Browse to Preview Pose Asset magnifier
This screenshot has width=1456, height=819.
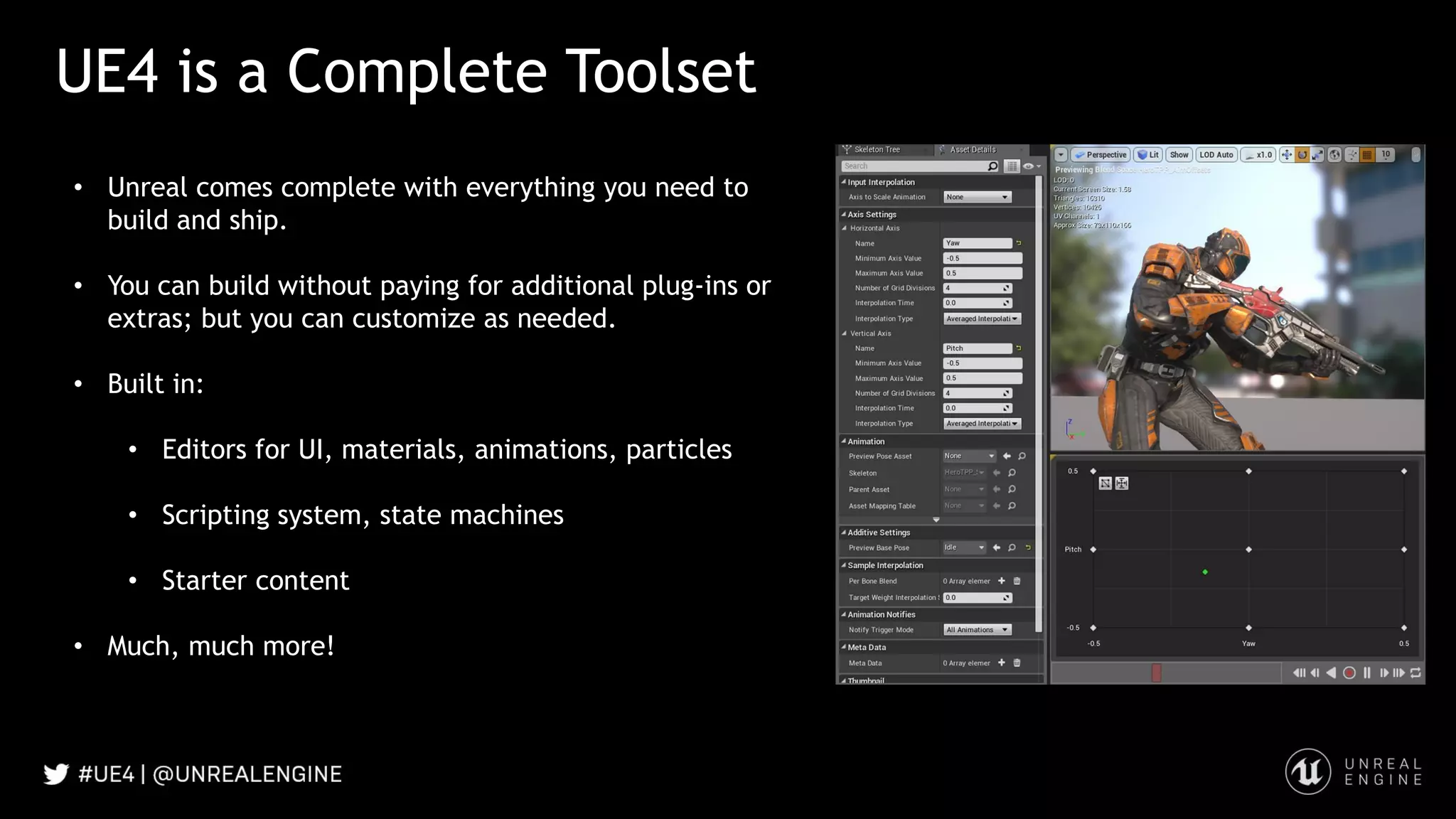(1022, 456)
